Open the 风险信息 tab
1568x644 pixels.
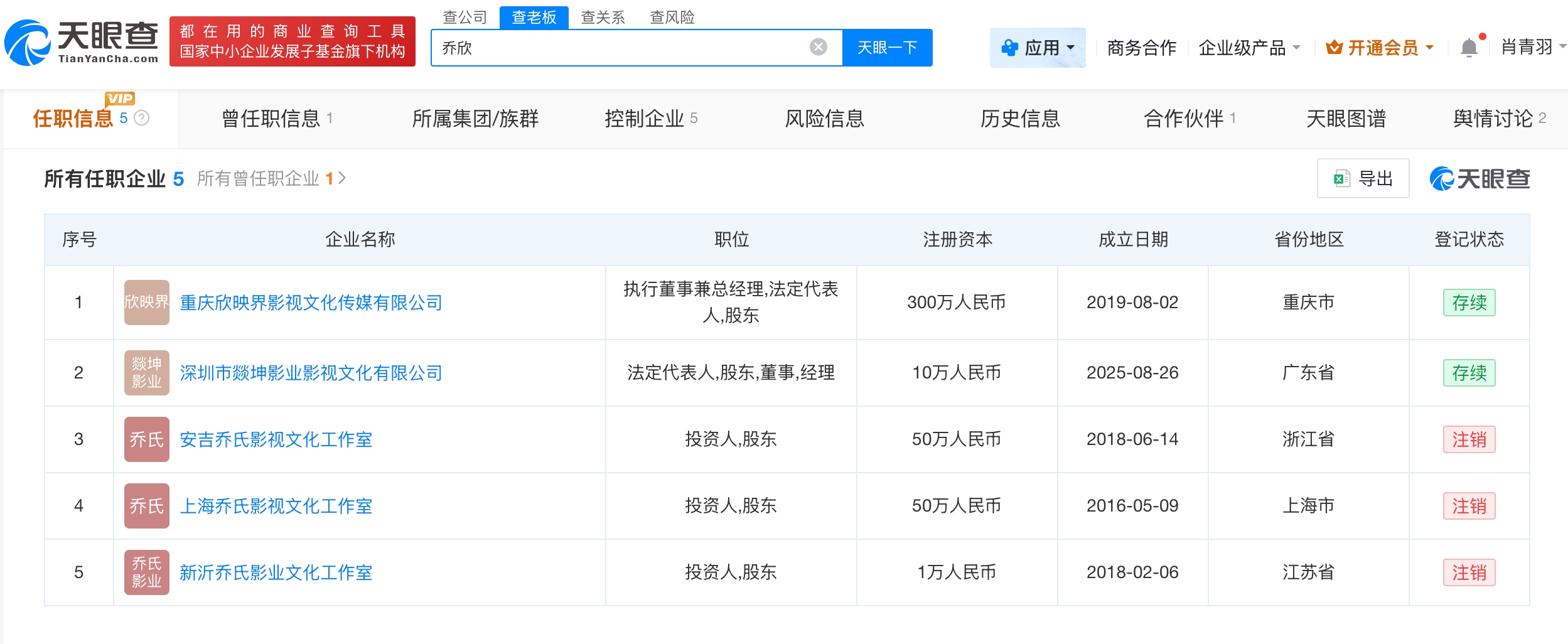(x=825, y=119)
